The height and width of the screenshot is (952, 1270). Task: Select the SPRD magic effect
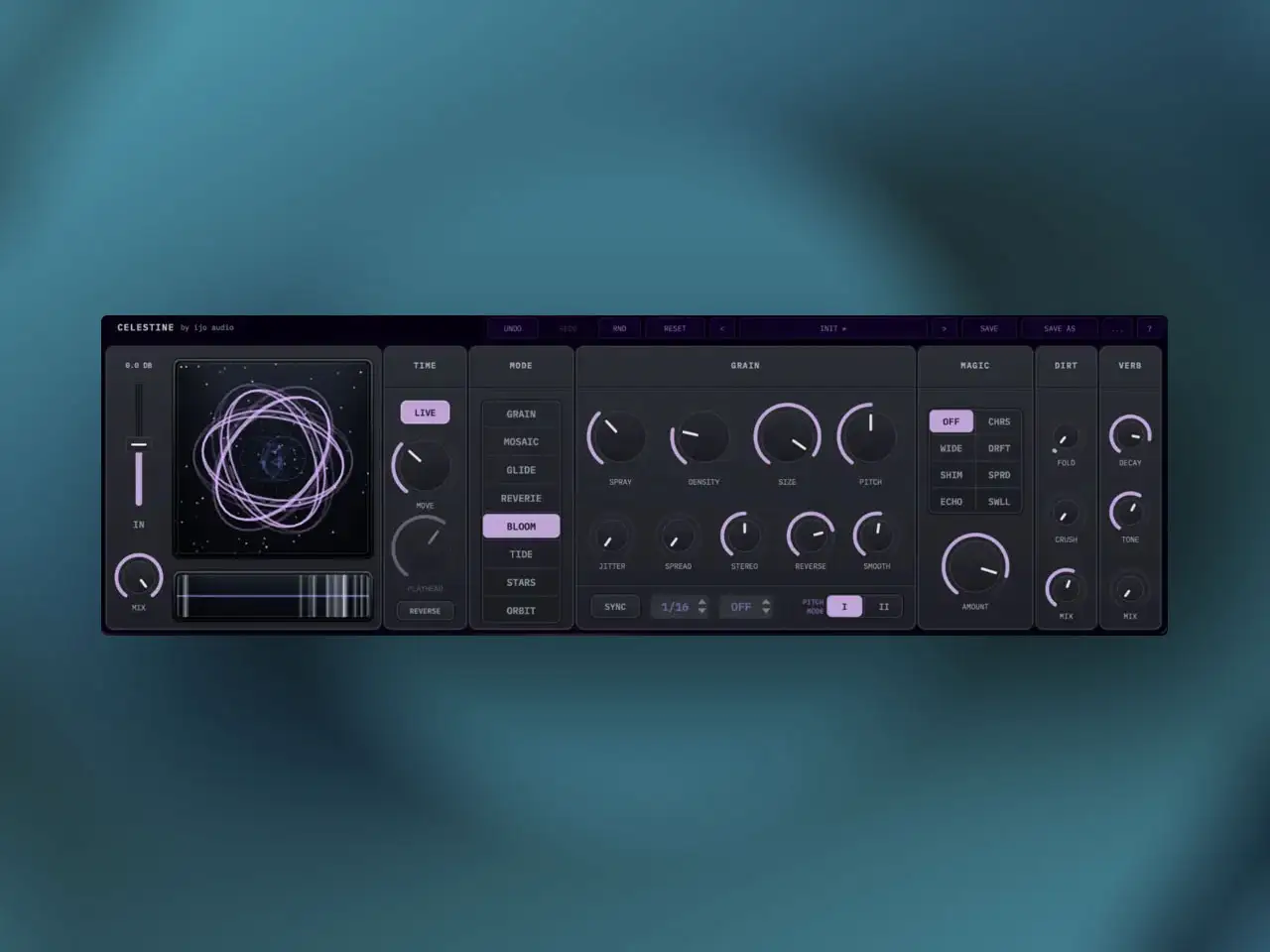tap(999, 475)
